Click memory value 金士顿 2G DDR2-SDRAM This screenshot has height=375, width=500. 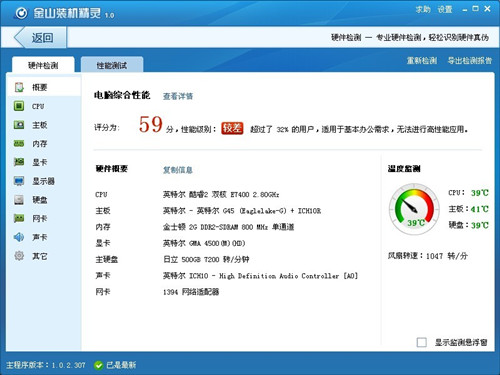pyautogui.click(x=228, y=227)
